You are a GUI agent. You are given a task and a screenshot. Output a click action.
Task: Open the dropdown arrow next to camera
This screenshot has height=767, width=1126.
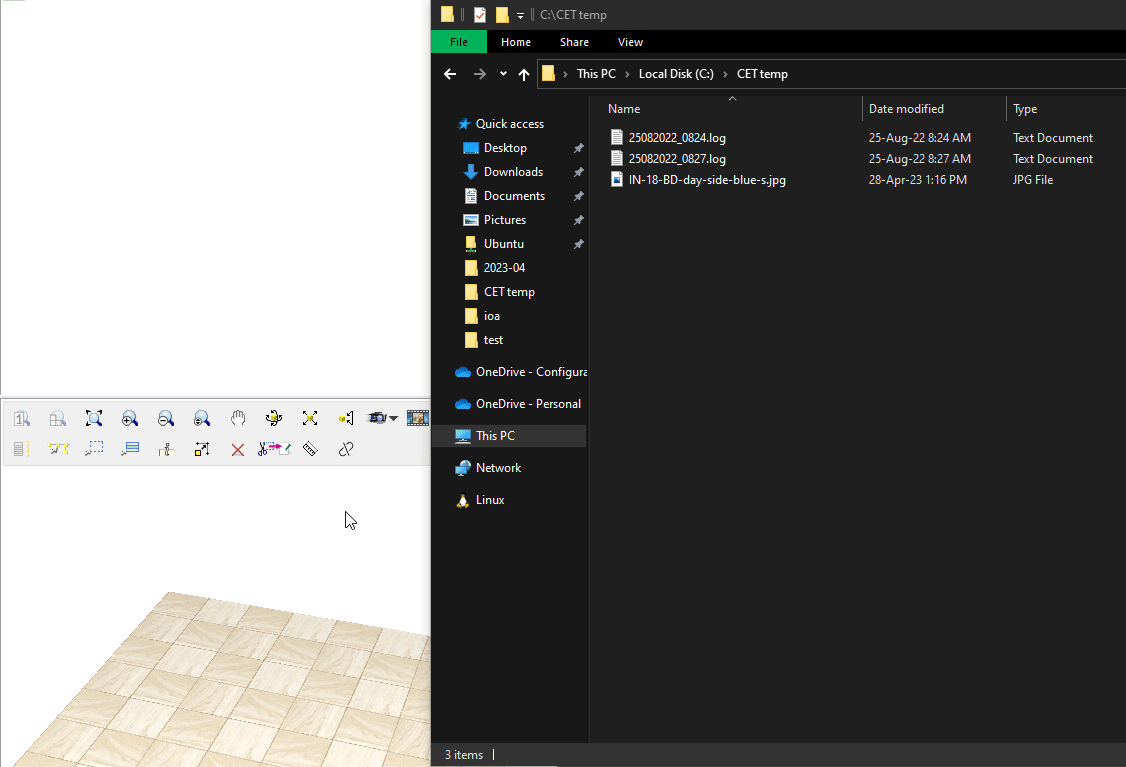[x=394, y=419]
